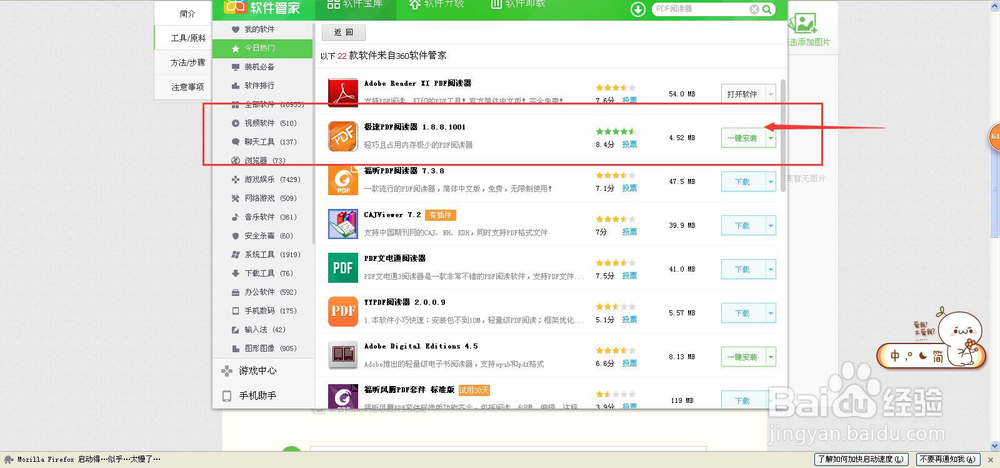Expand download dropdown for CAJViewer 7.2
Viewport: 1000px width, 468px height.
(x=770, y=226)
